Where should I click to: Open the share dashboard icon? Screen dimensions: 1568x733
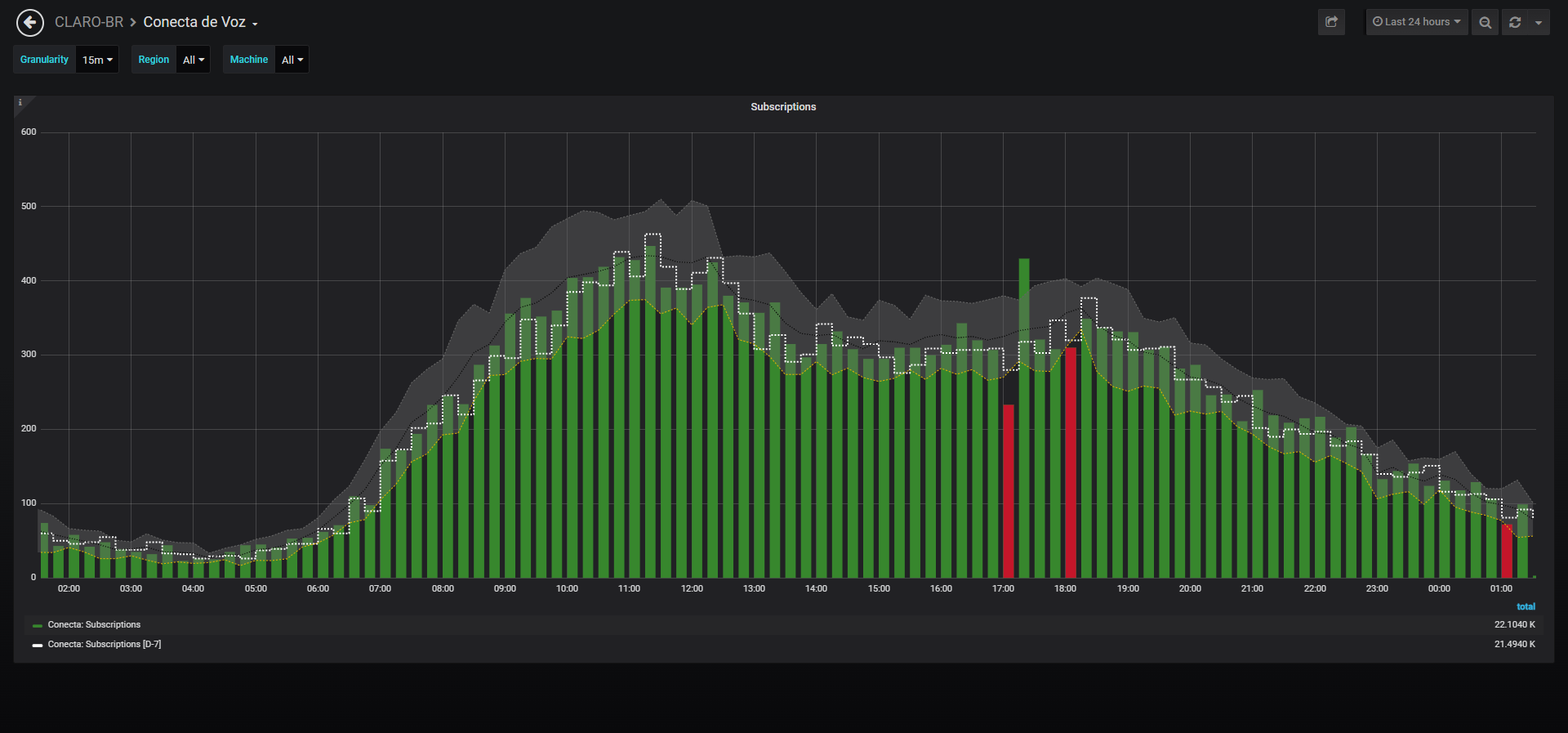click(x=1331, y=22)
